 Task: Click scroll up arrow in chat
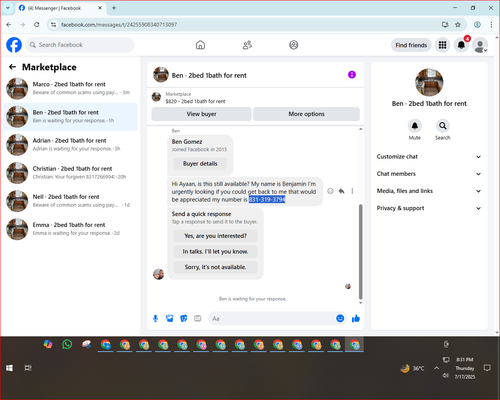point(360,129)
